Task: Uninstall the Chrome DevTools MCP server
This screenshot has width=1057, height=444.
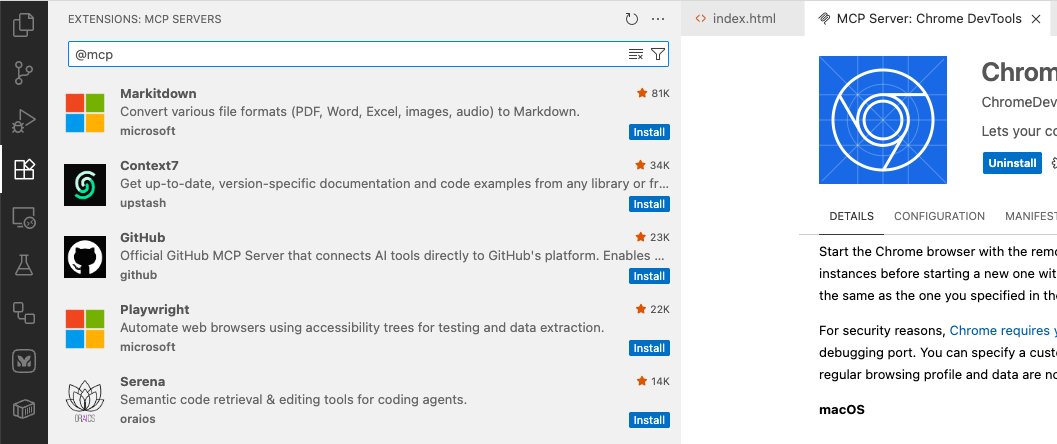Action: click(1012, 163)
